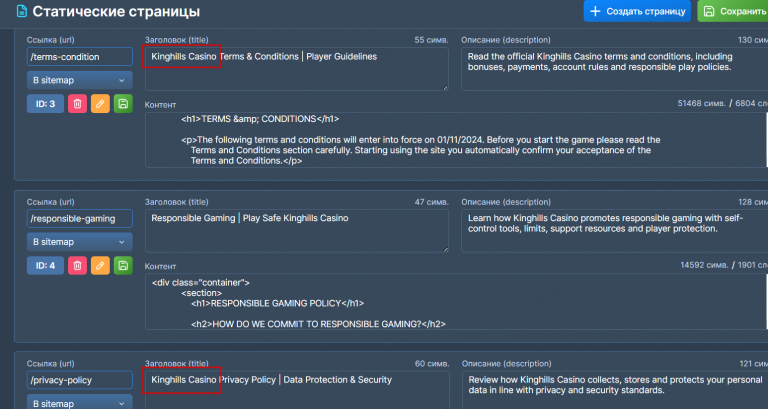768x409 pixels.
Task: Click the orange edit icon for ID 3
Action: (x=100, y=104)
